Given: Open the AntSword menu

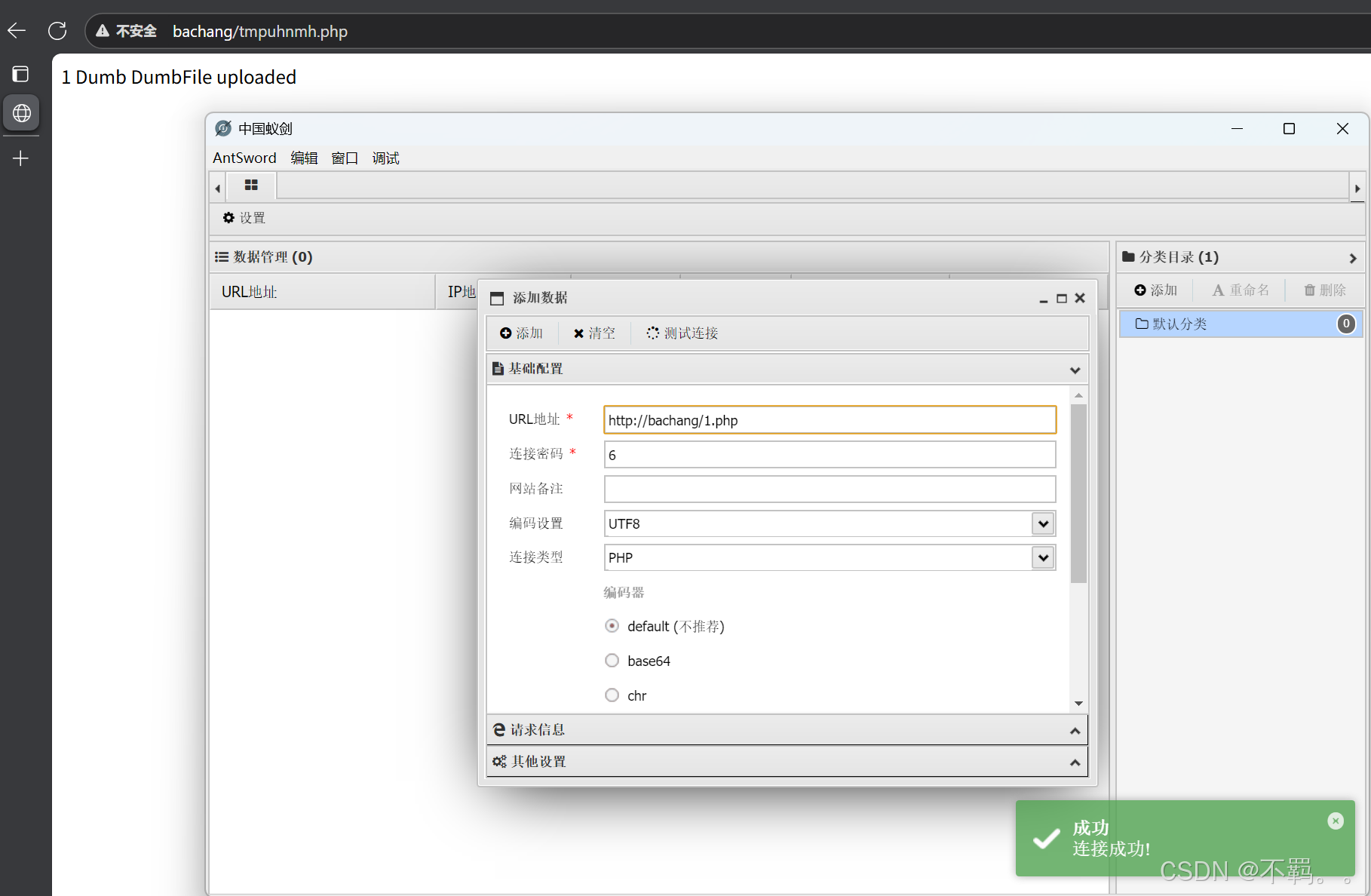Looking at the screenshot, I should (x=244, y=158).
